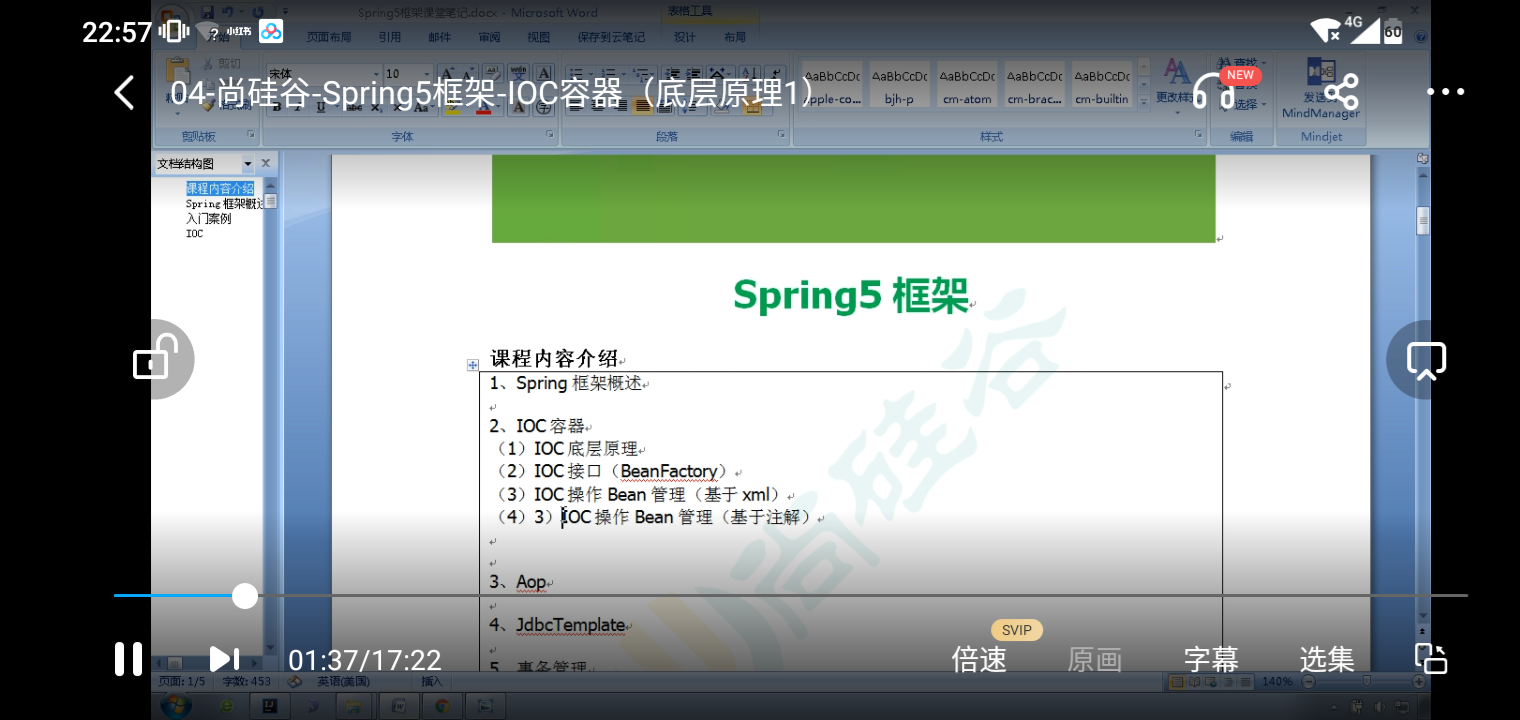This screenshot has width=1520, height=720.
Task: Click the 01:37/17:22 time display
Action: 365,660
